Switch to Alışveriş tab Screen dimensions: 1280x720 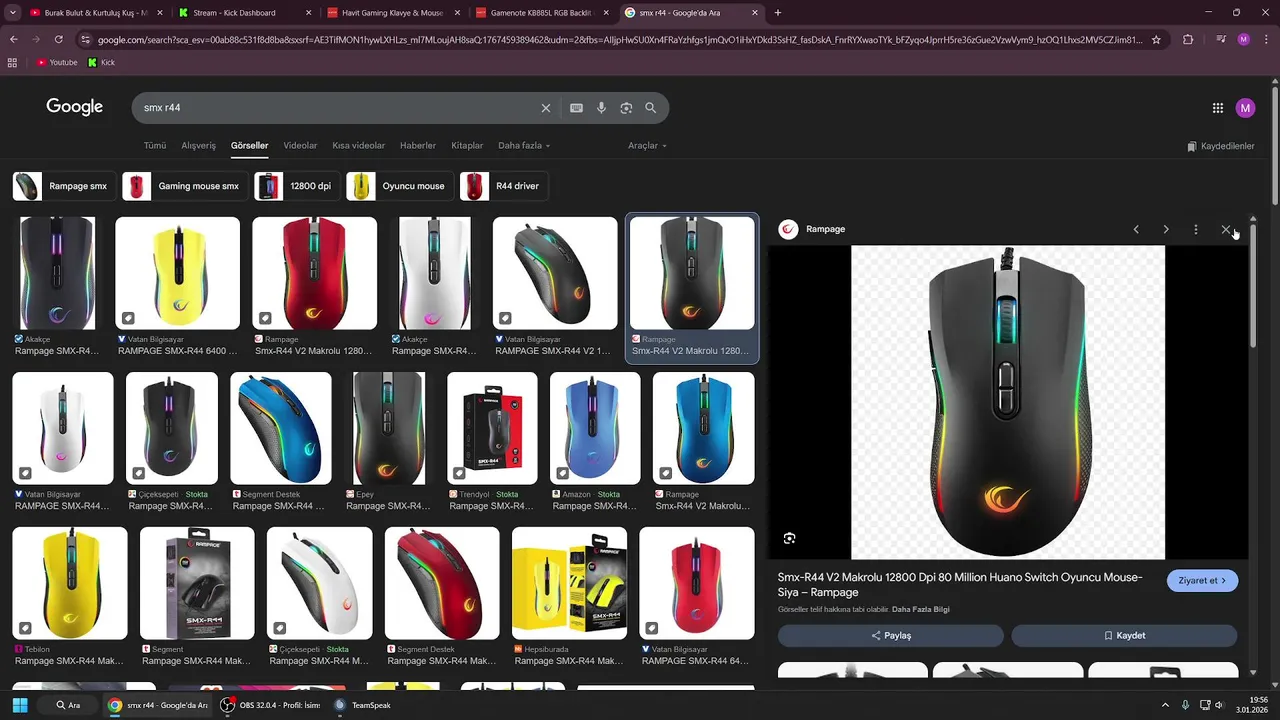[198, 146]
